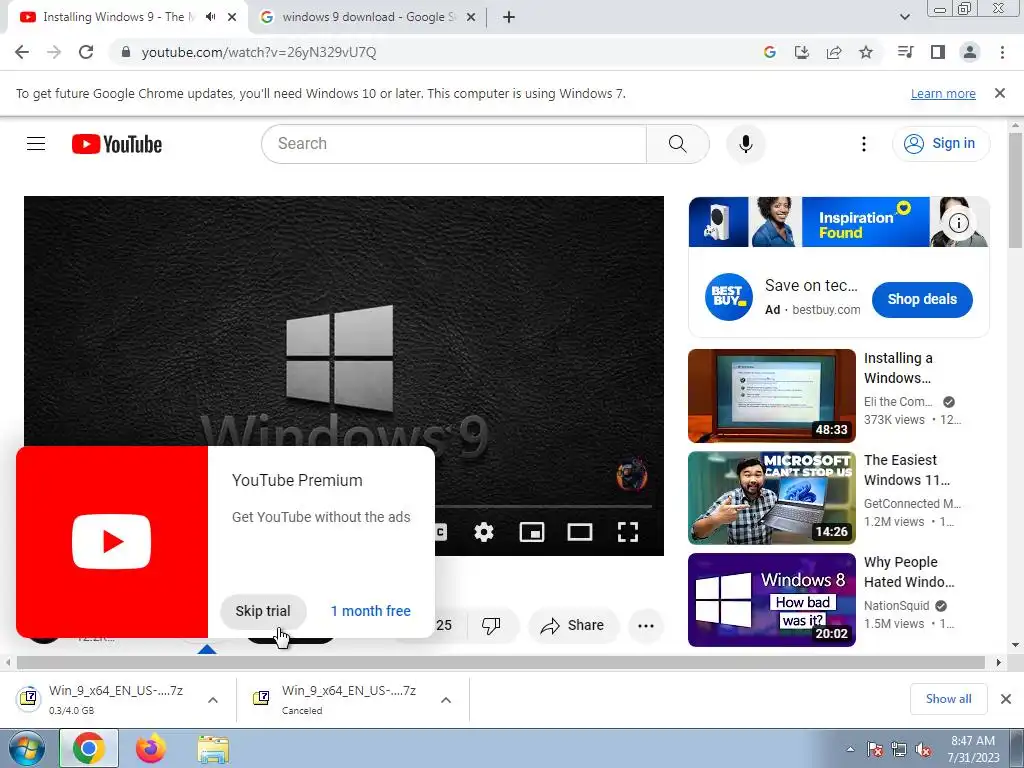1024x768 pixels.
Task: Show hidden system tray icons
Action: pyautogui.click(x=850, y=749)
